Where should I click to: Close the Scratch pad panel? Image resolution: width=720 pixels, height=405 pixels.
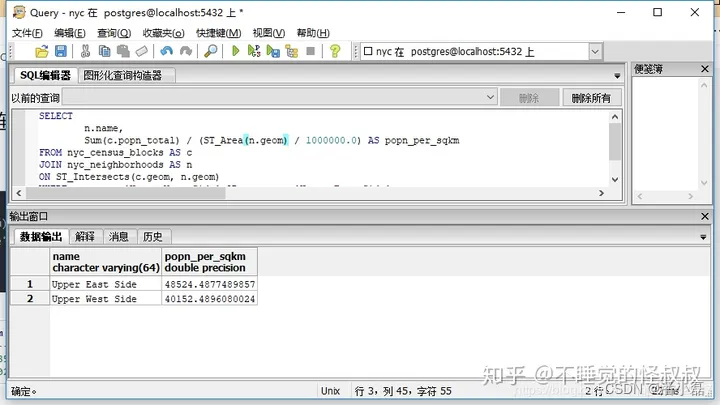705,69
